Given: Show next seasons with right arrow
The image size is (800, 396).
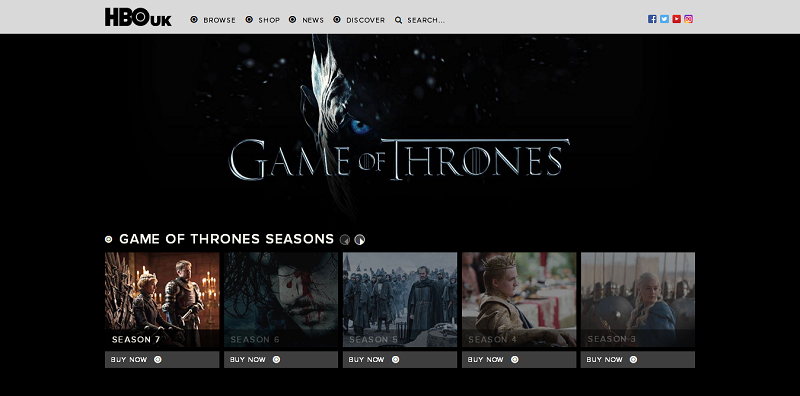Looking at the screenshot, I should (360, 240).
